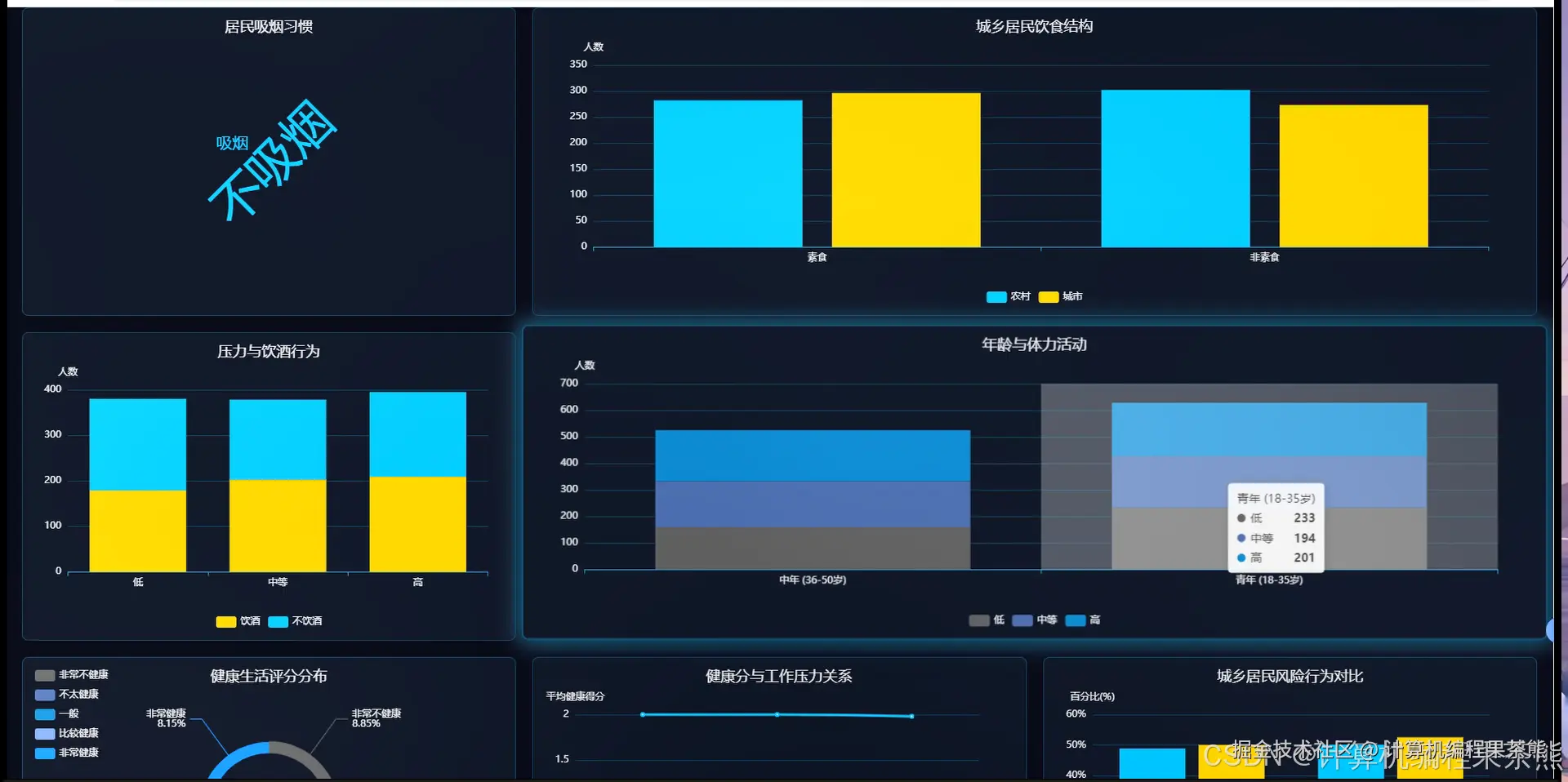Click the 健康生活评分分布 chart title

[269, 676]
